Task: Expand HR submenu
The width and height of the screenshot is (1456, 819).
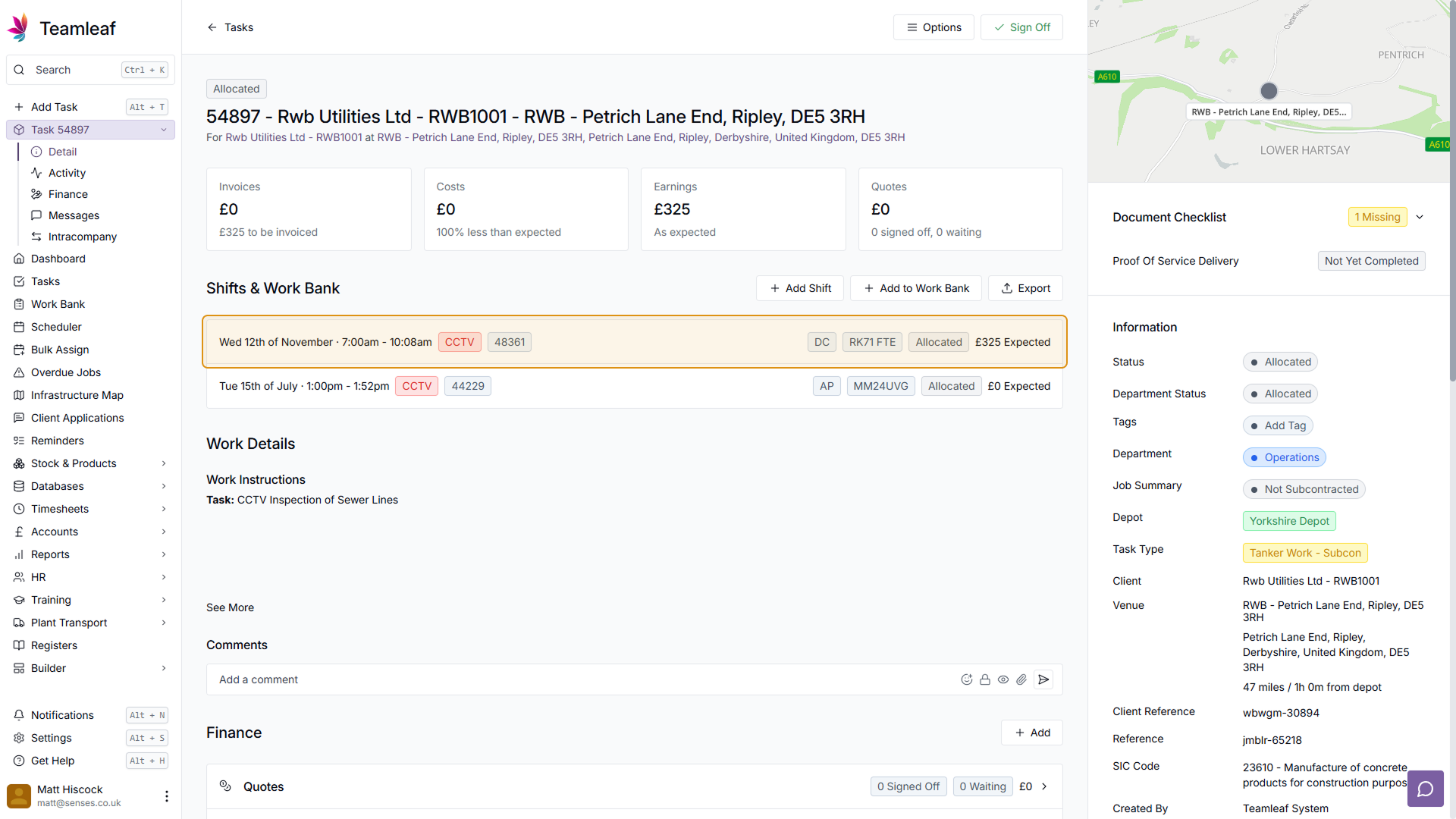Action: [x=164, y=577]
